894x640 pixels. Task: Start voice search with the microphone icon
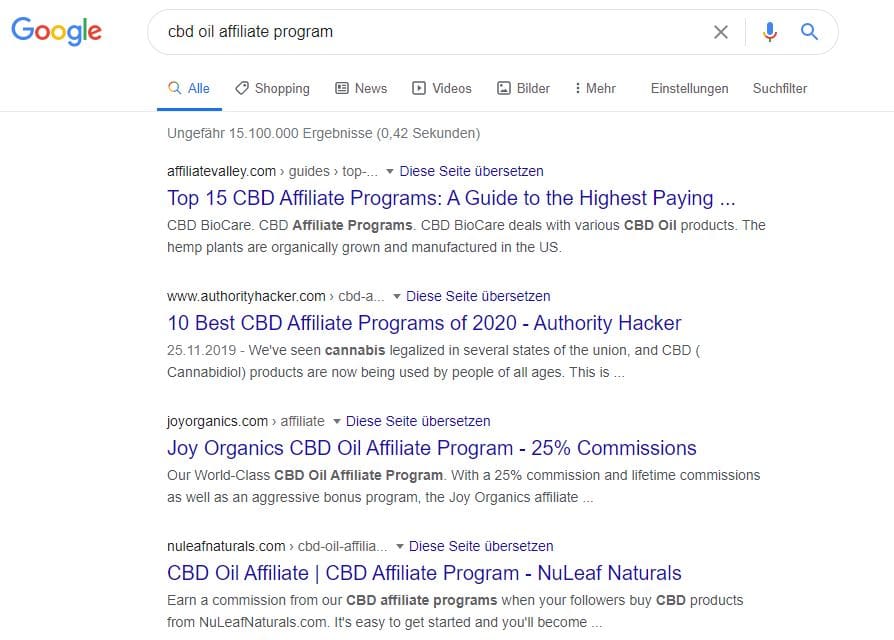point(769,32)
